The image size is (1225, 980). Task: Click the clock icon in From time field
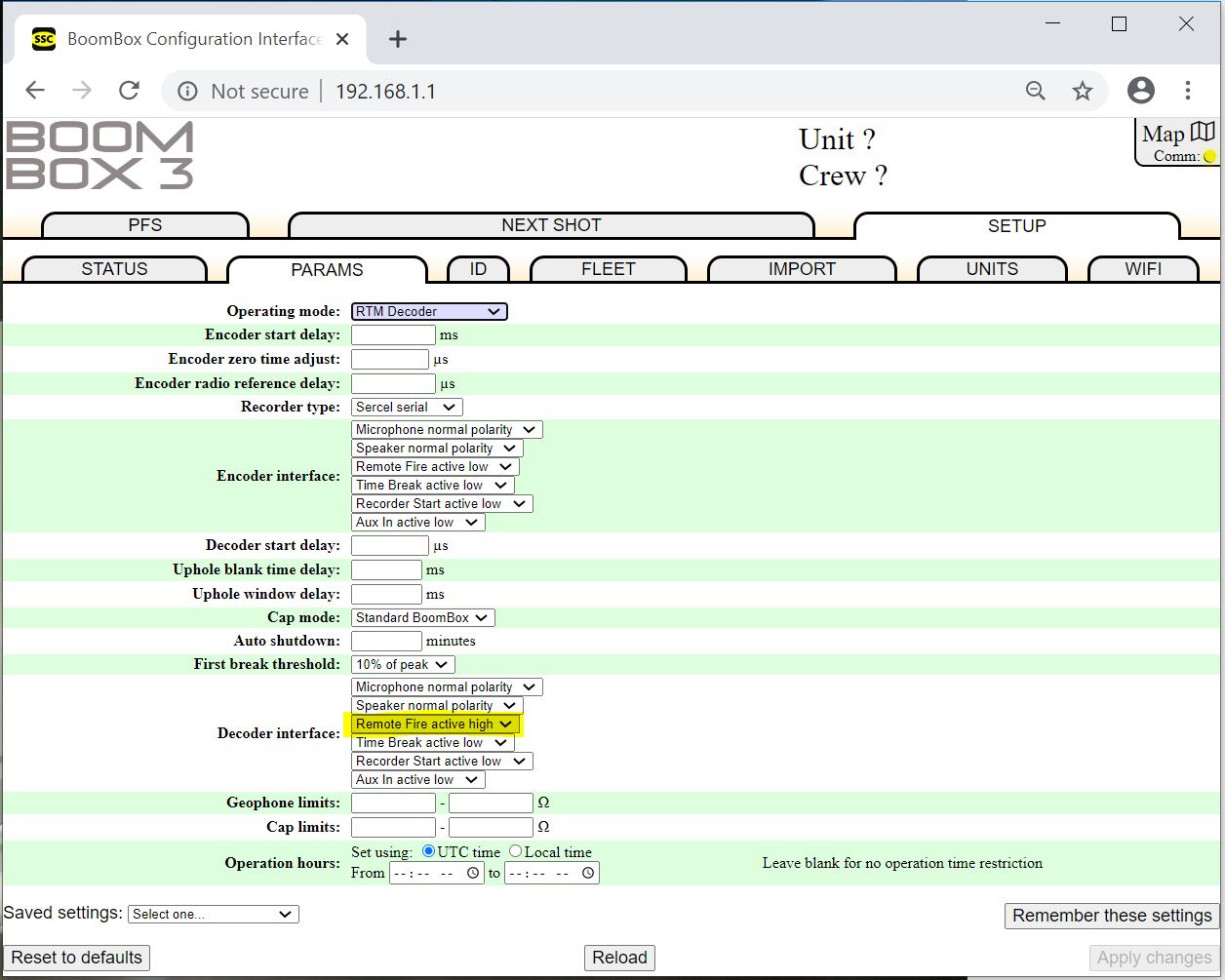point(473,873)
